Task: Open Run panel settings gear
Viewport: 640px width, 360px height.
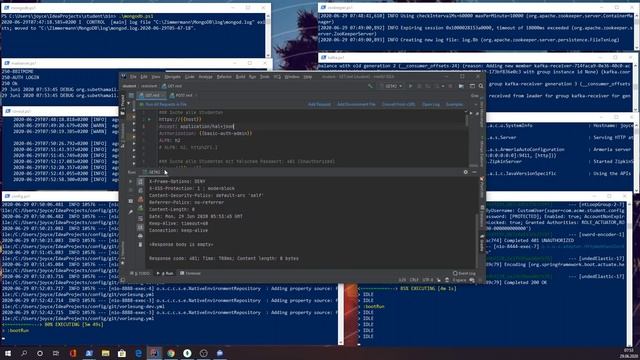Action: 466,172
